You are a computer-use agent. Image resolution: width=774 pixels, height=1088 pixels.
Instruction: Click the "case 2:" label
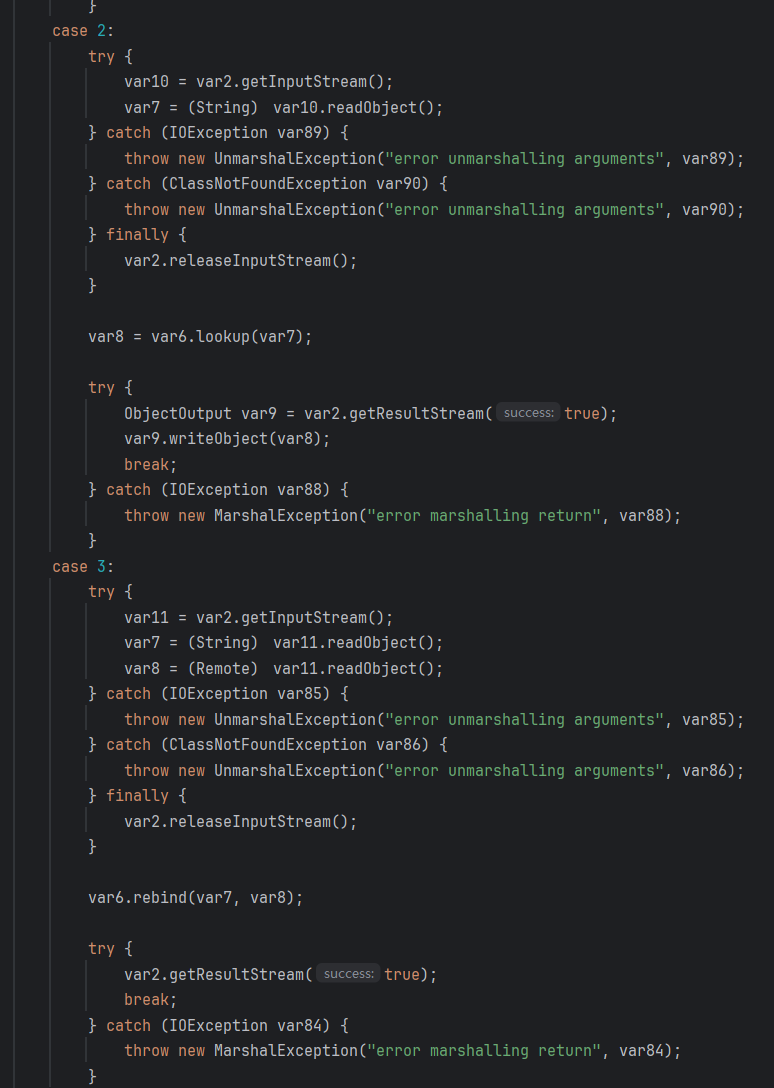[74, 31]
